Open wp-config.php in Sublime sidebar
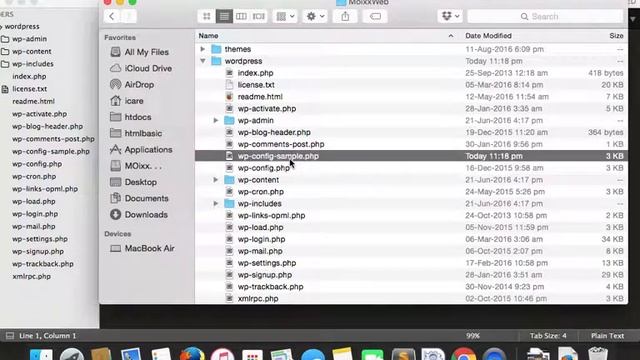This screenshot has height=360, width=640. (x=37, y=164)
